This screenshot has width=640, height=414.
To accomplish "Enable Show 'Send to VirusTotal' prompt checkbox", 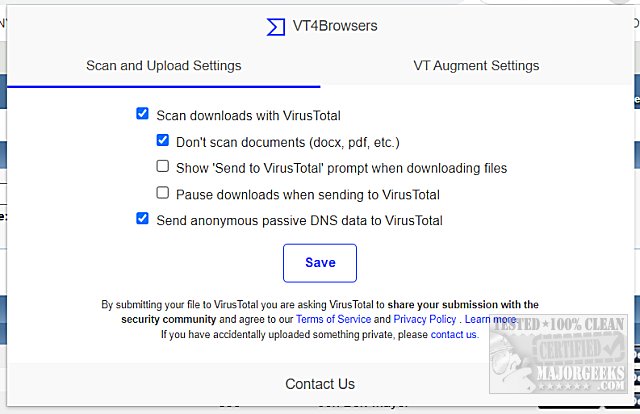I will pos(163,167).
